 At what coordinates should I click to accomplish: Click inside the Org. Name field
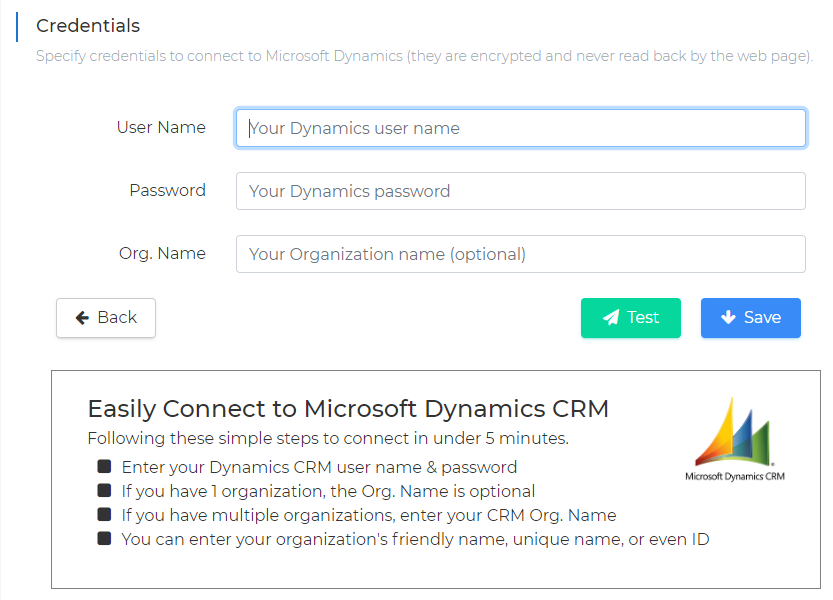point(520,254)
